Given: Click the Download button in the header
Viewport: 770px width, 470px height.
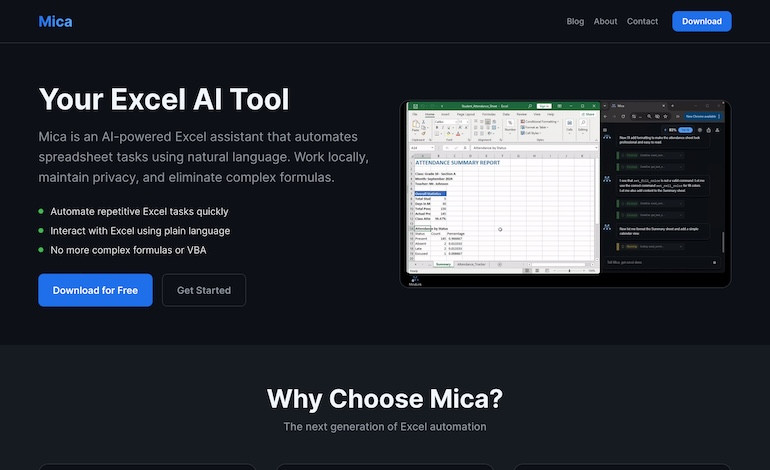Looking at the screenshot, I should pos(701,22).
